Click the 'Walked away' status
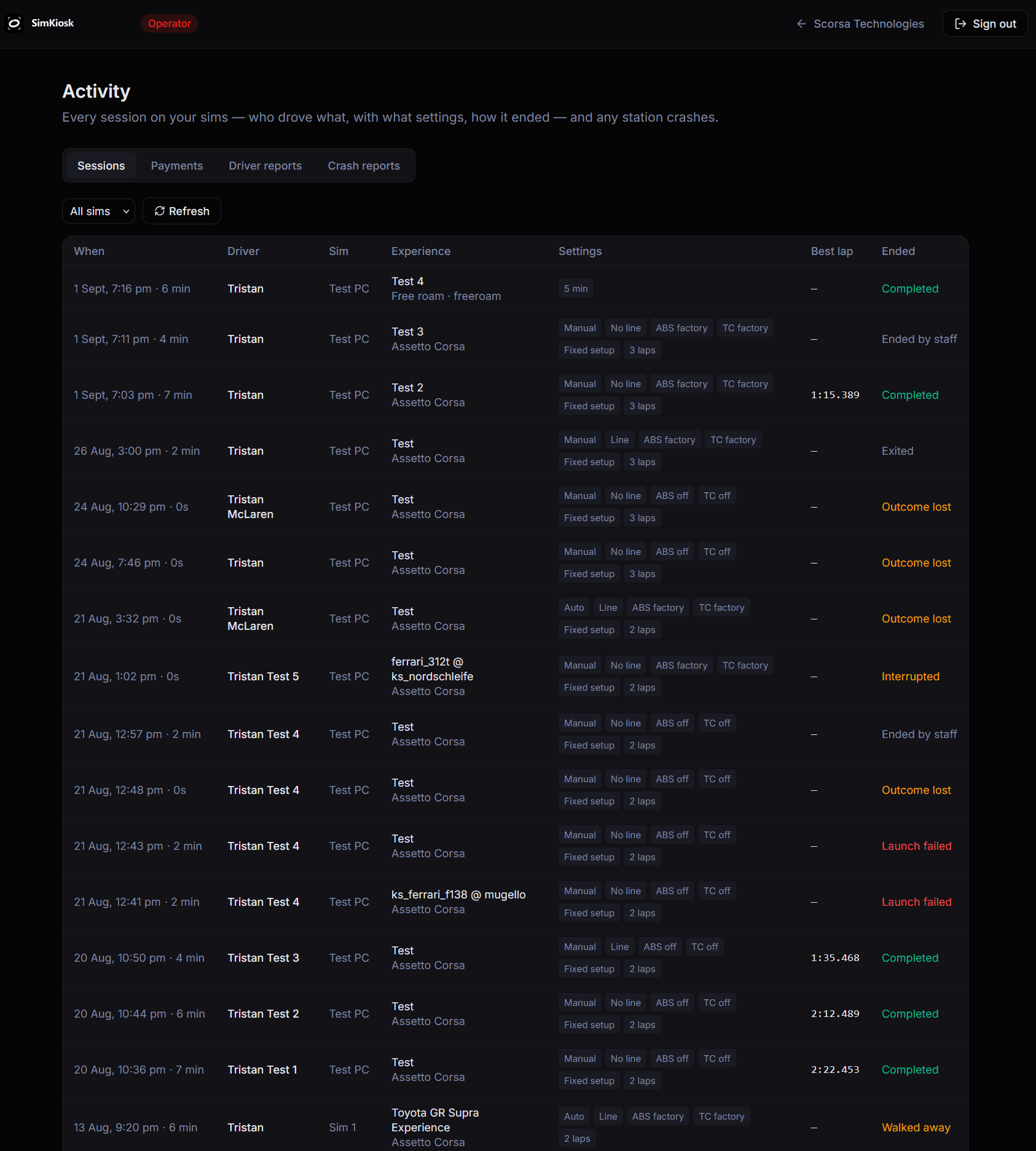Viewport: 1036px width, 1151px height. tap(916, 1128)
